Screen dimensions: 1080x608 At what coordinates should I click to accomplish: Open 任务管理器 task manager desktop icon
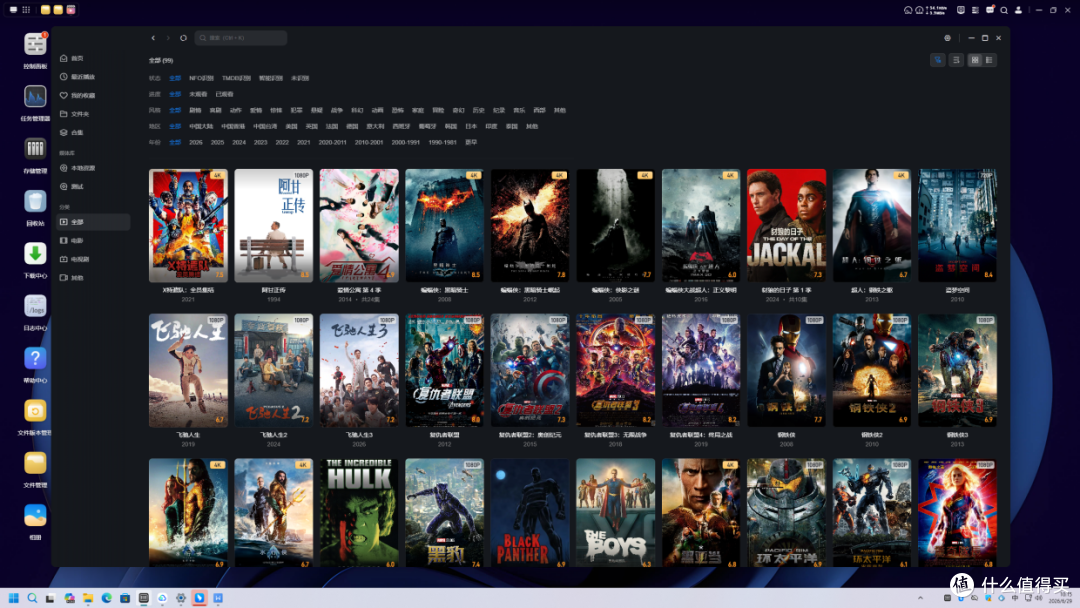click(x=35, y=102)
